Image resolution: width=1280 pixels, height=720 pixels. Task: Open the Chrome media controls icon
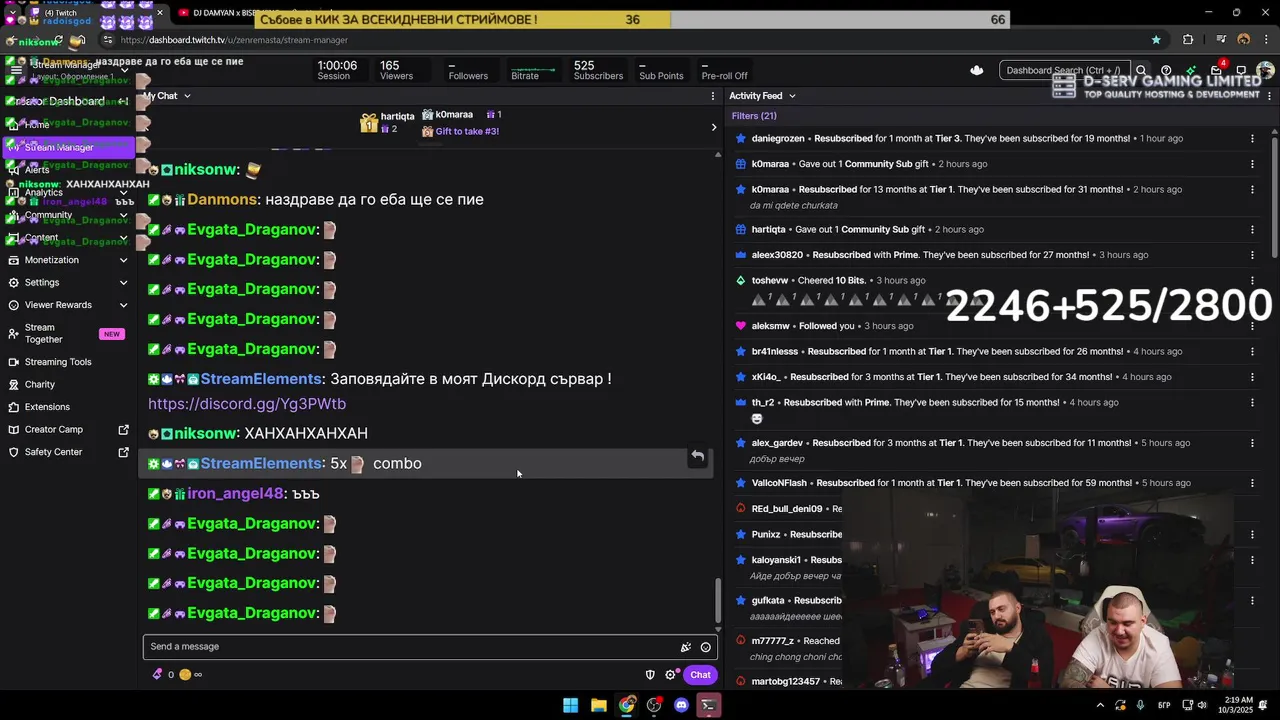coord(1221,40)
